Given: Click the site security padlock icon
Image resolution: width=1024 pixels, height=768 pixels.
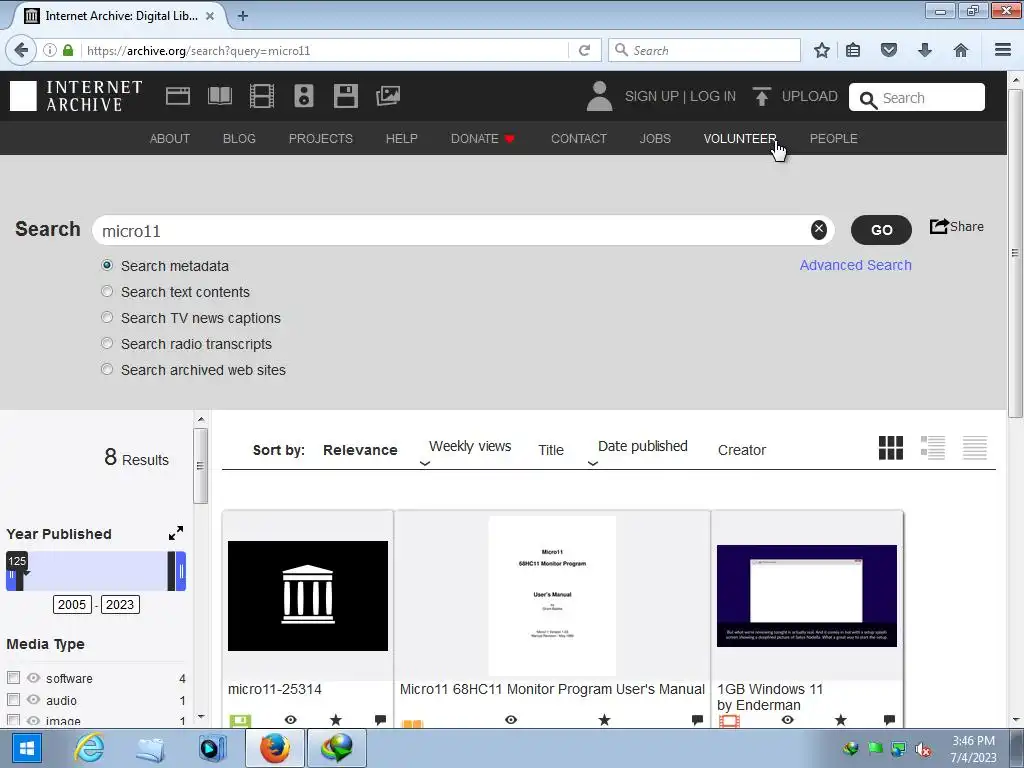Looking at the screenshot, I should (68, 50).
